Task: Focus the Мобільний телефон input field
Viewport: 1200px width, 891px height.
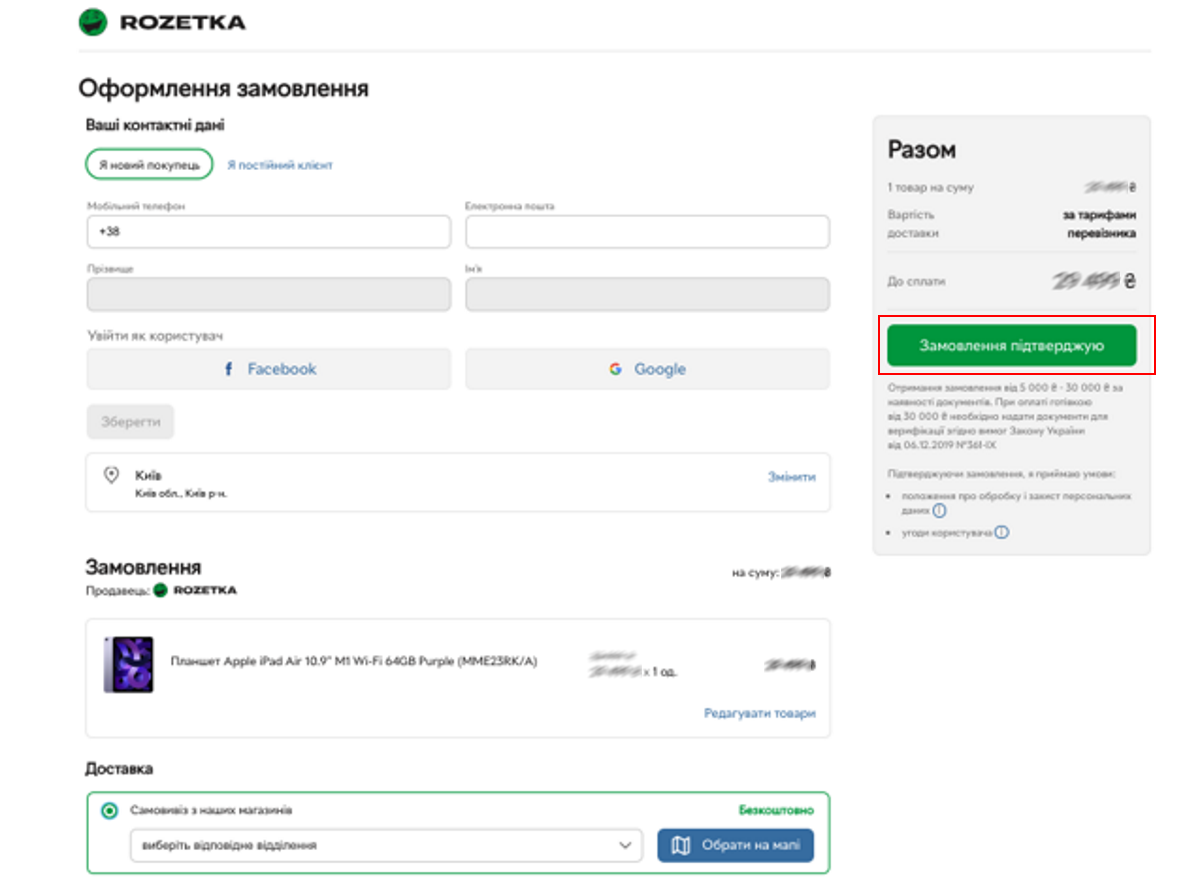Action: coord(269,232)
